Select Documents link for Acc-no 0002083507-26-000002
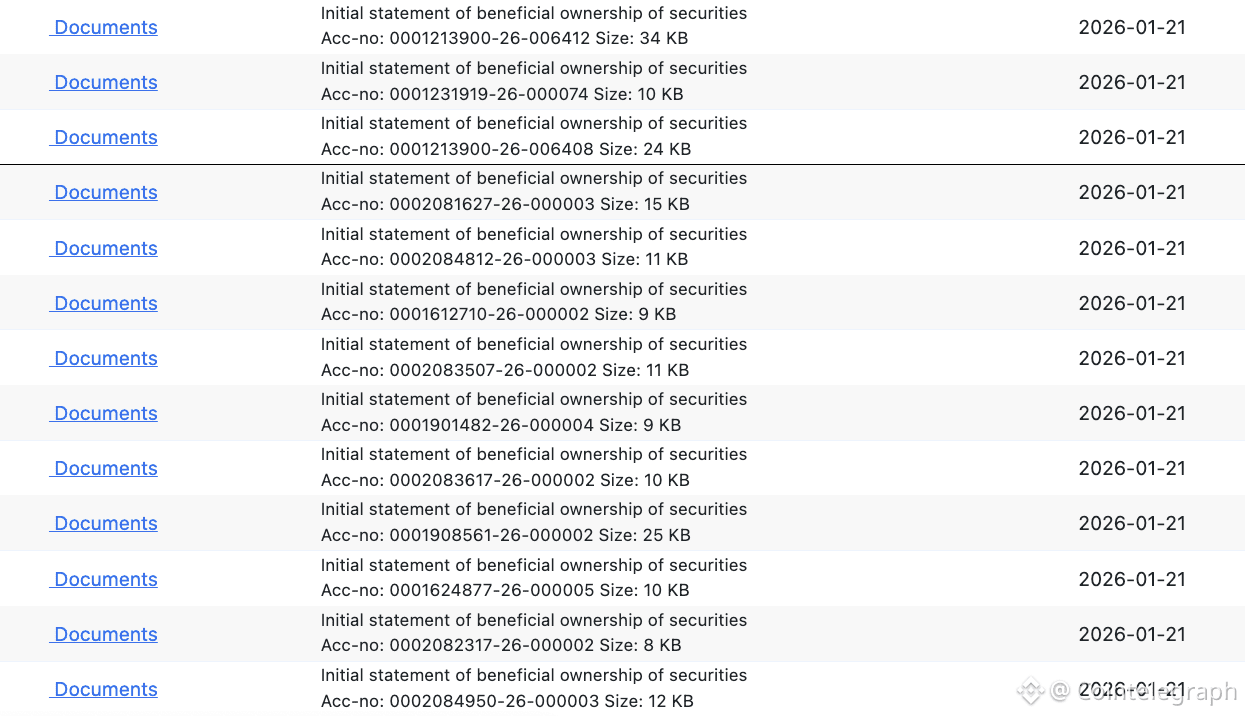 [x=105, y=358]
